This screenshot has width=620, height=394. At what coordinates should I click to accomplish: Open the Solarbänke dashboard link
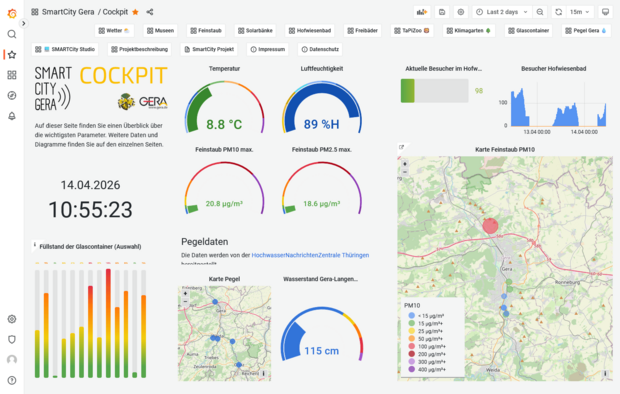tap(255, 30)
